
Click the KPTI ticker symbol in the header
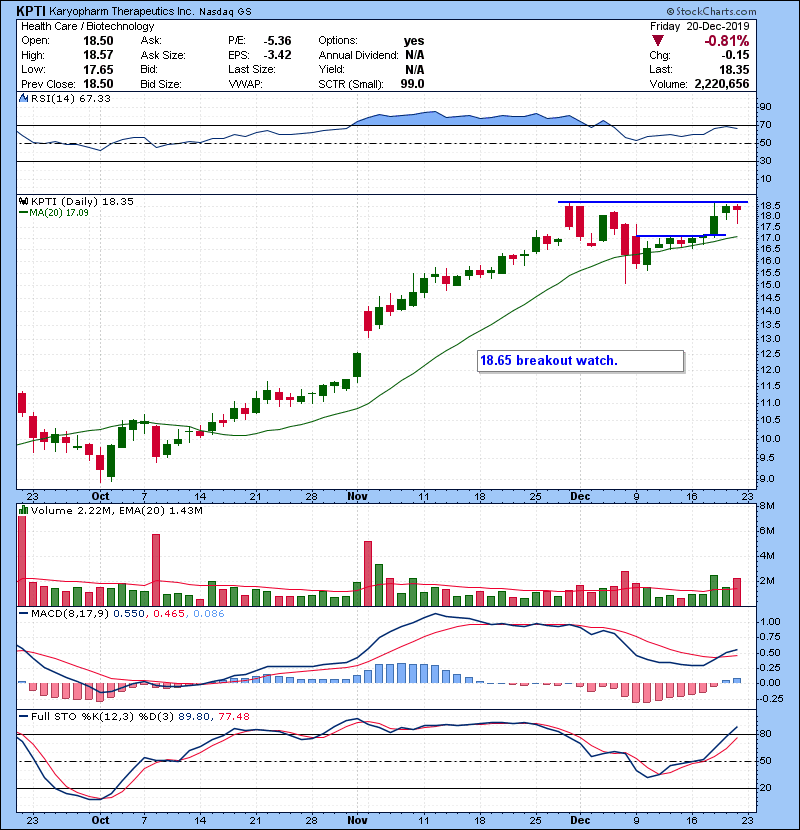[x=31, y=11]
